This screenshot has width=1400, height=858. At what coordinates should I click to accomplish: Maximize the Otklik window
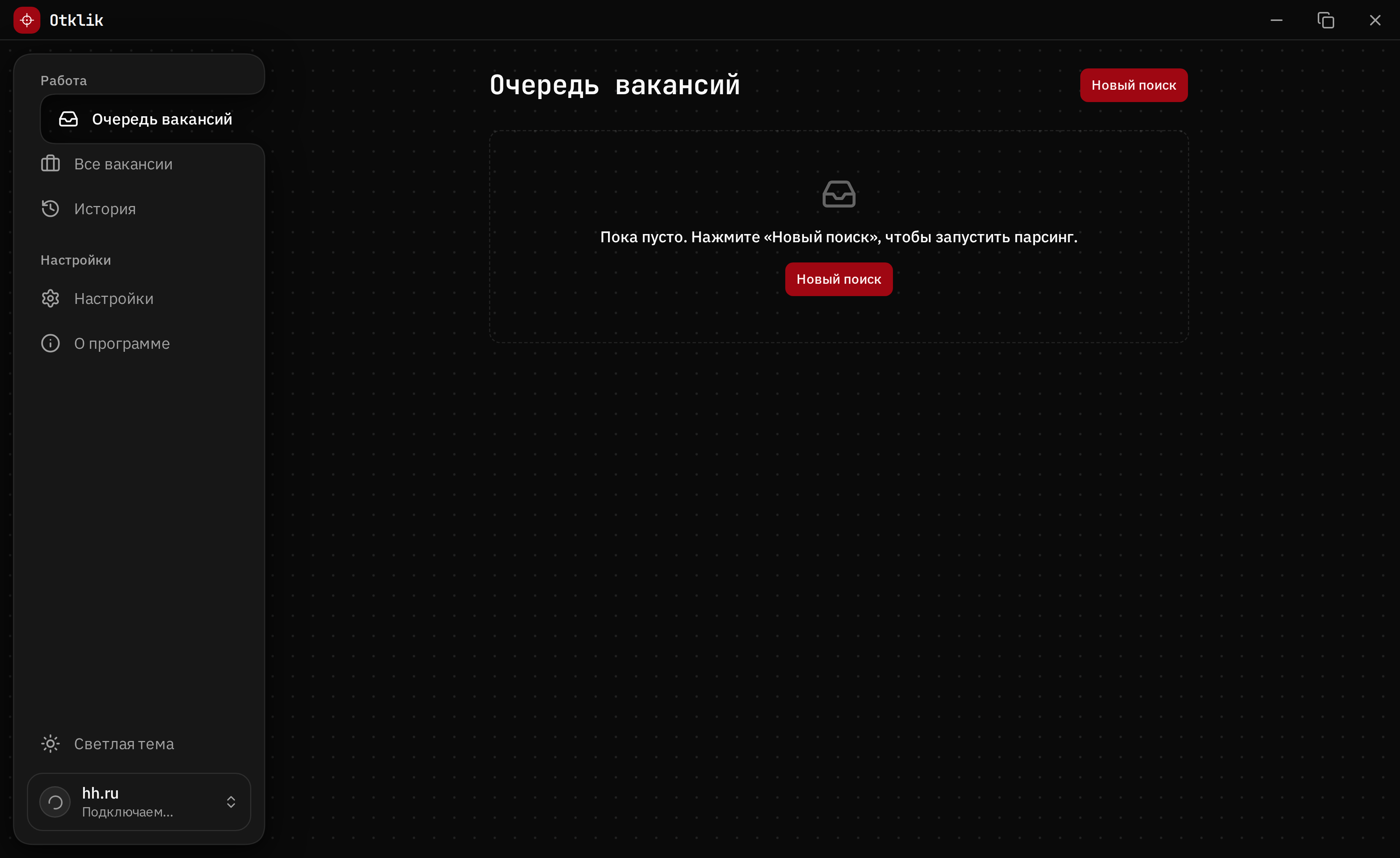(1326, 21)
